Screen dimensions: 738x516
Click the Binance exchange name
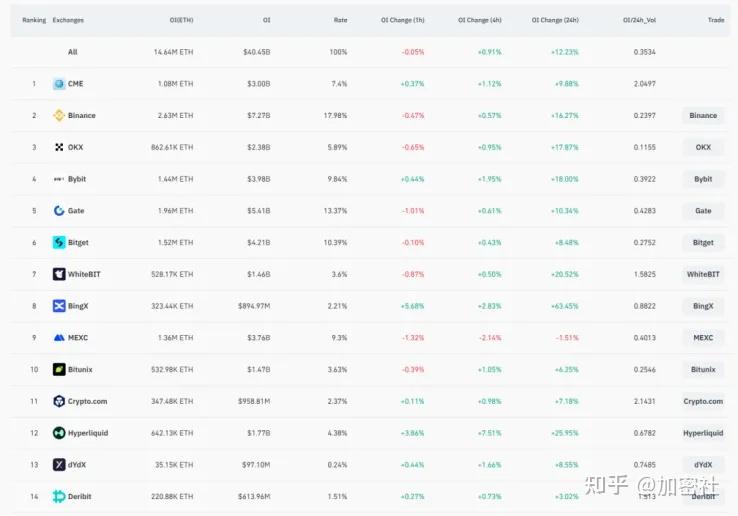(x=81, y=115)
